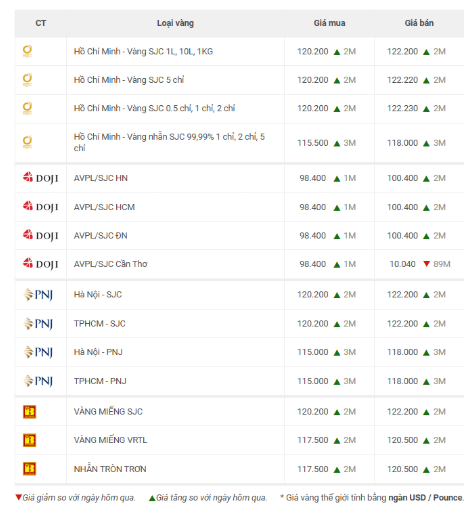Click PNJ logo in the TPHCM - PNJ row
The width and height of the screenshot is (475, 515).
(38, 381)
